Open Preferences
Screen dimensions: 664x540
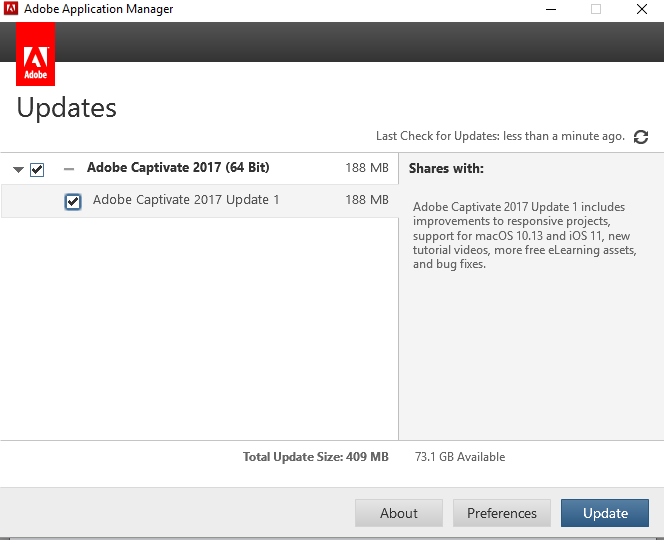[502, 513]
